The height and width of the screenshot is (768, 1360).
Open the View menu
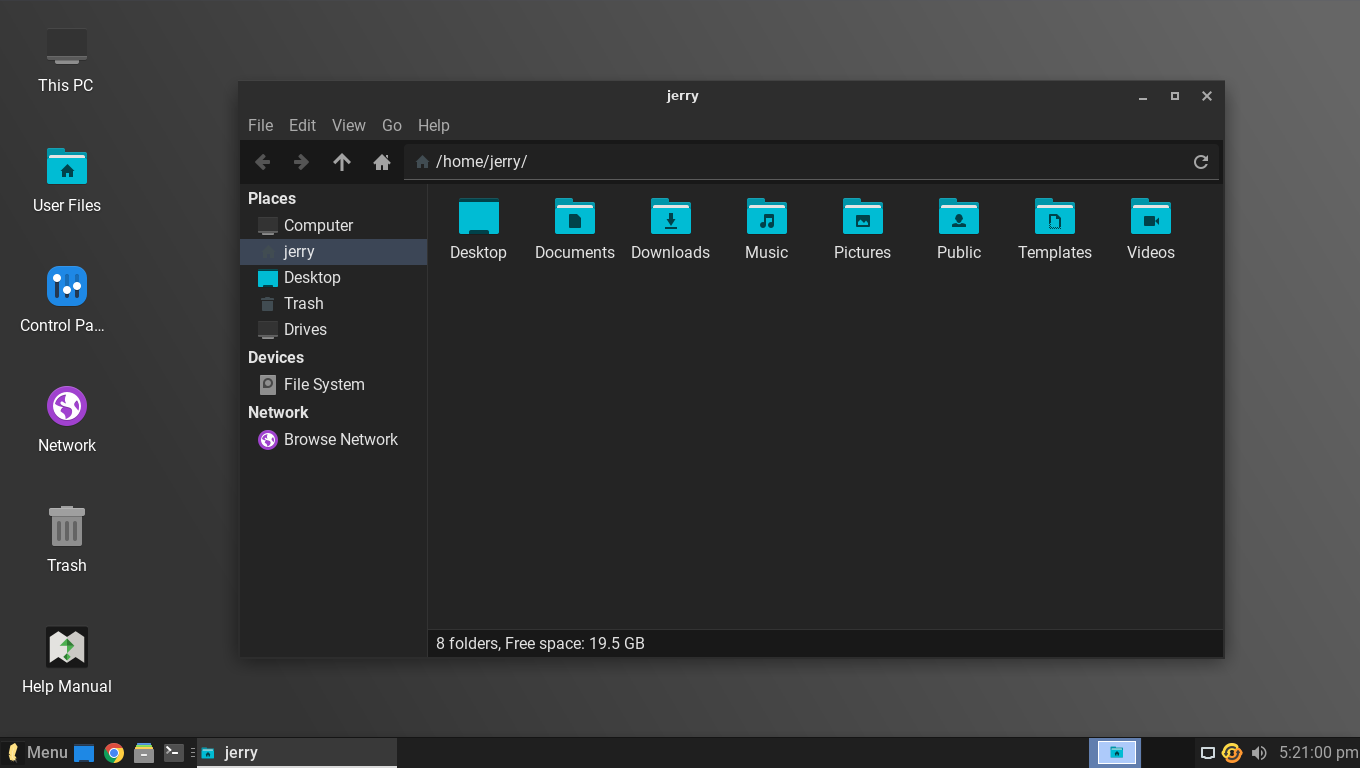pos(348,125)
